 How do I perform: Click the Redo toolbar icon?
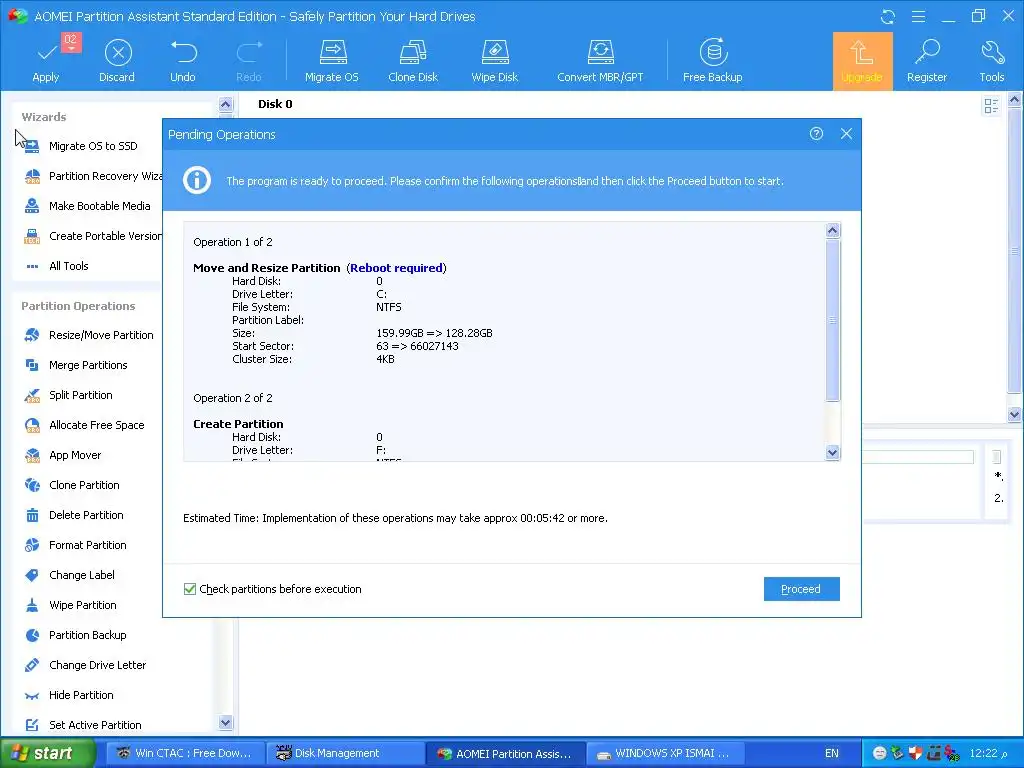coord(249,61)
